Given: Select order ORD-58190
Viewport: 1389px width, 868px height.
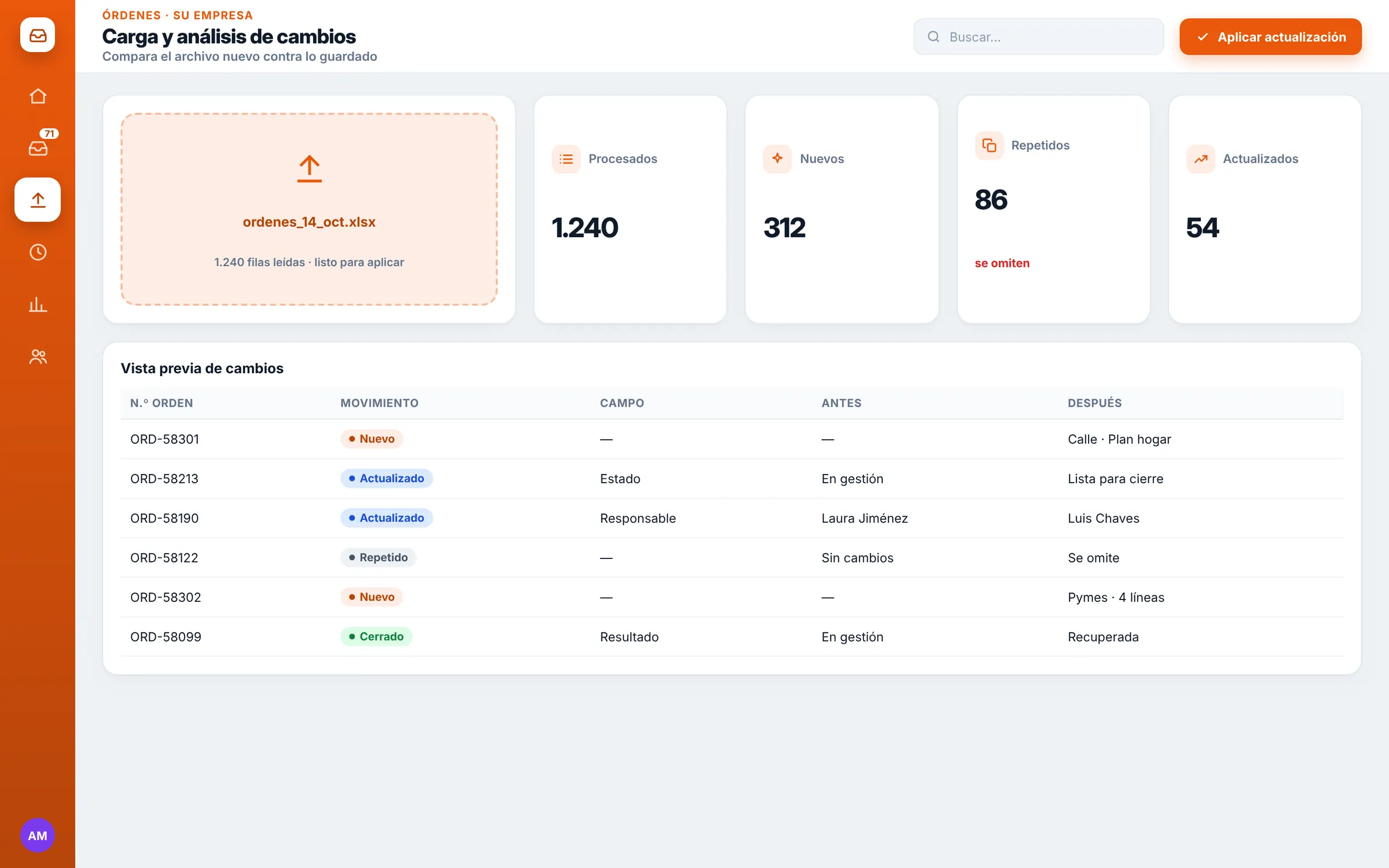Looking at the screenshot, I should (x=164, y=518).
